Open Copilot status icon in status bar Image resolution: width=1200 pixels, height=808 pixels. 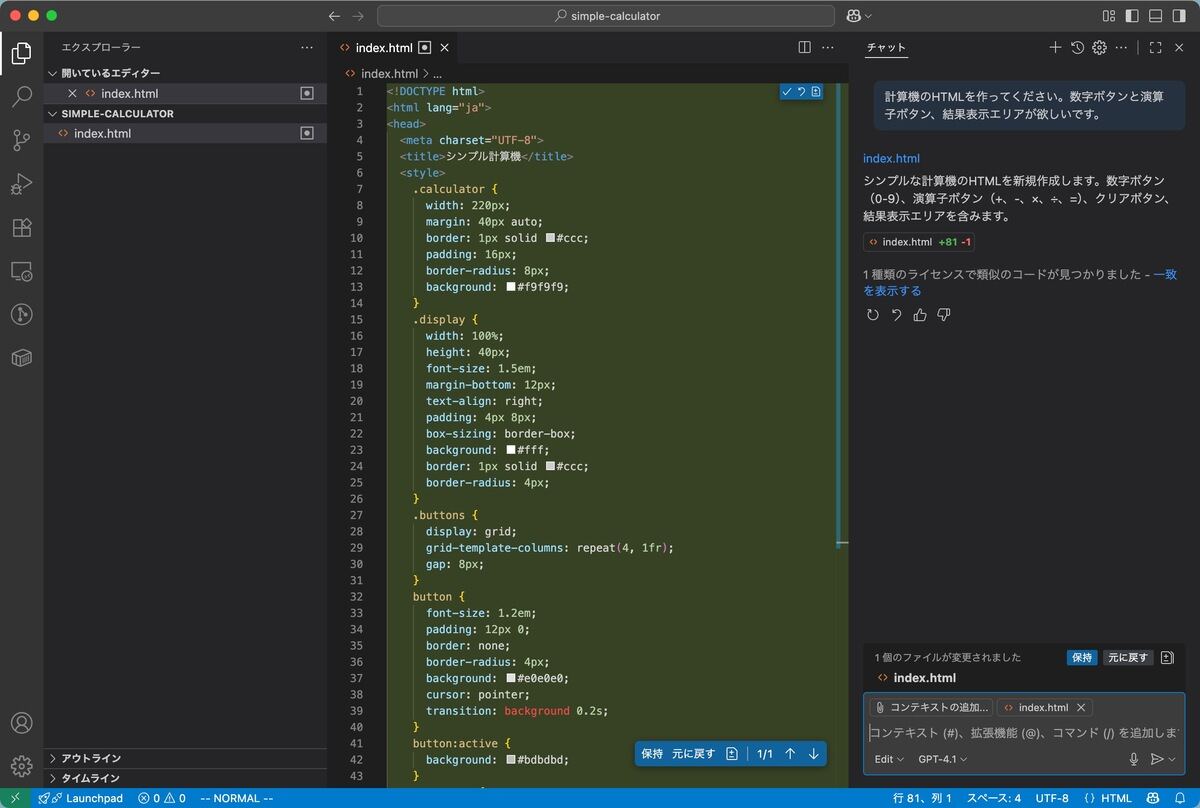[x=1153, y=798]
